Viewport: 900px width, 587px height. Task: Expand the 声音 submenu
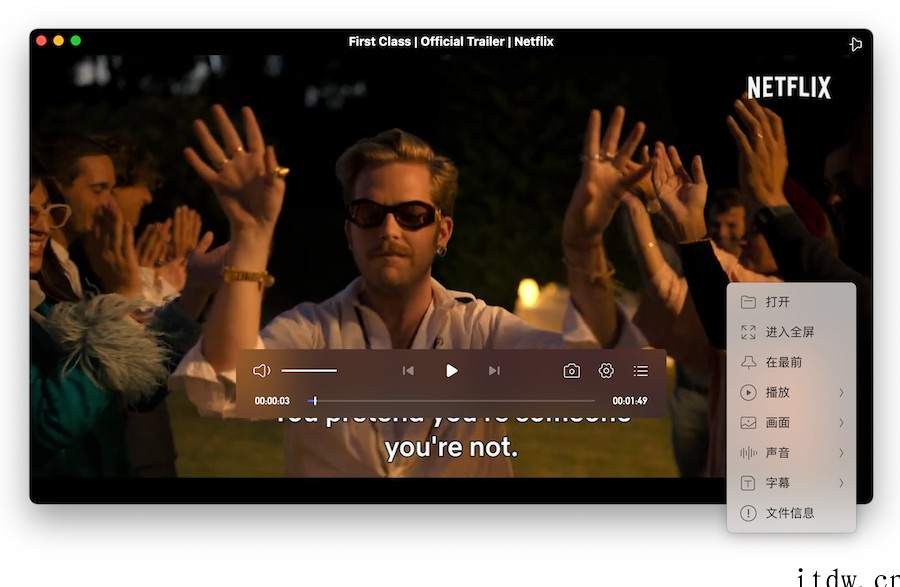(x=790, y=452)
